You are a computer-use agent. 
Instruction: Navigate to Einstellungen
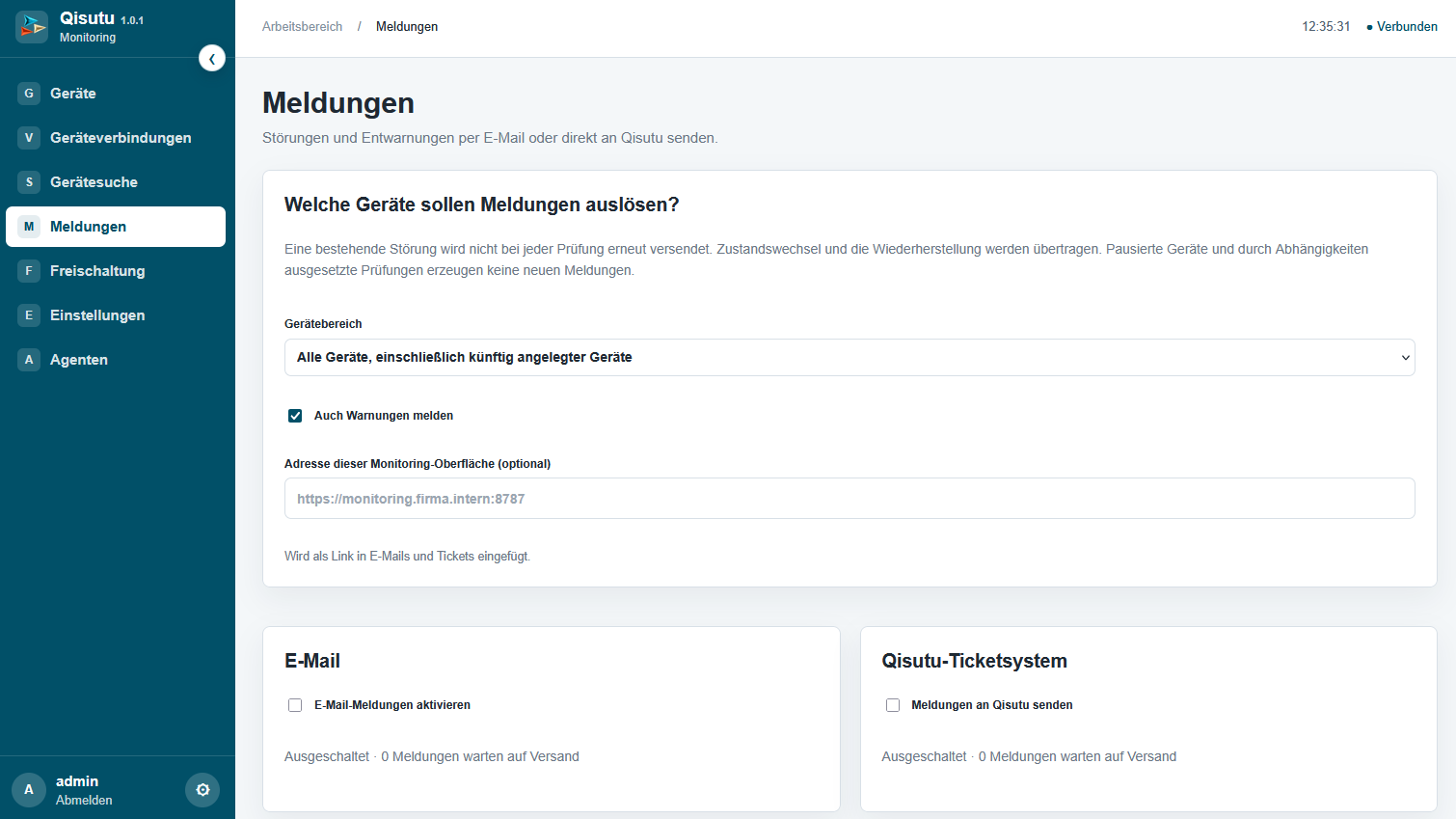(x=116, y=315)
